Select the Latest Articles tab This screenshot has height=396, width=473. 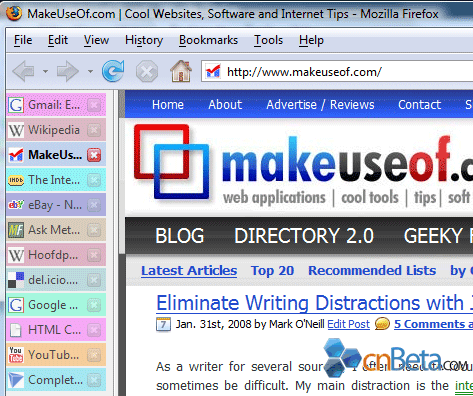tap(189, 271)
